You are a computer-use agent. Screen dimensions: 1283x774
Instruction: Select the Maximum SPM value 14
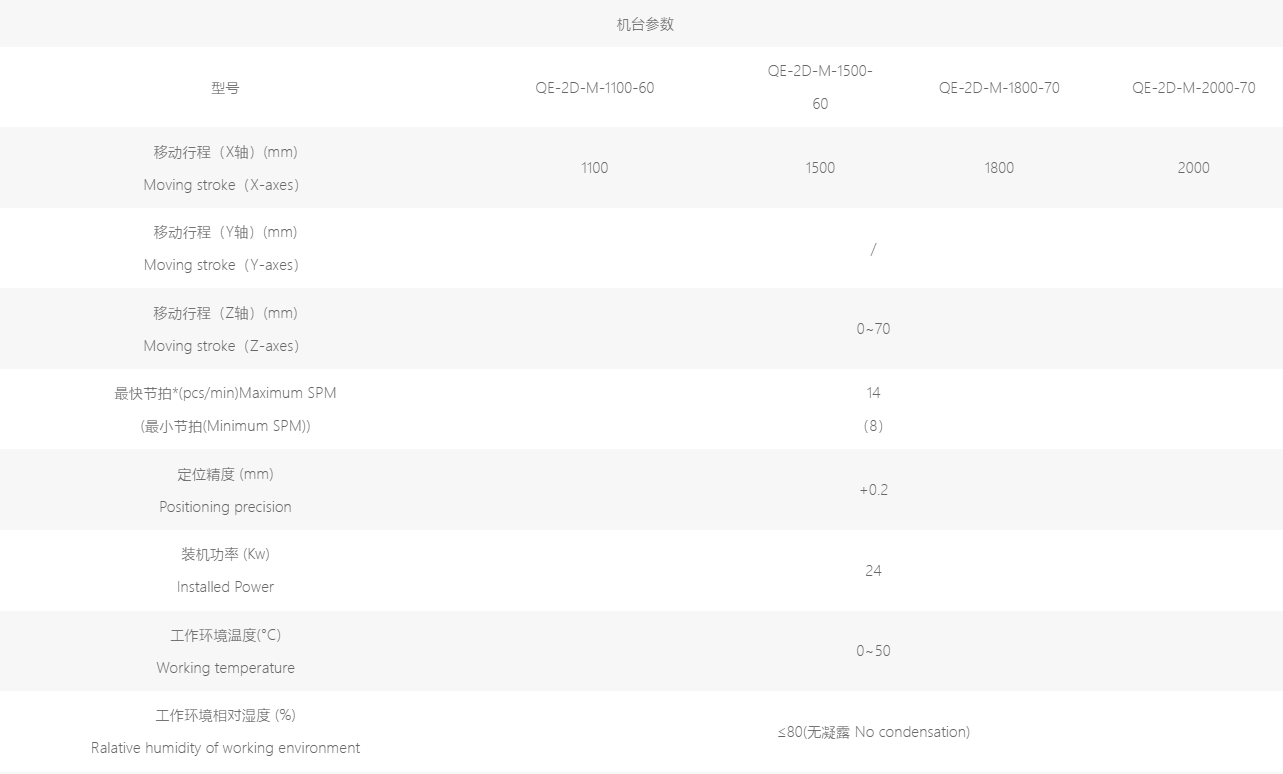point(873,393)
